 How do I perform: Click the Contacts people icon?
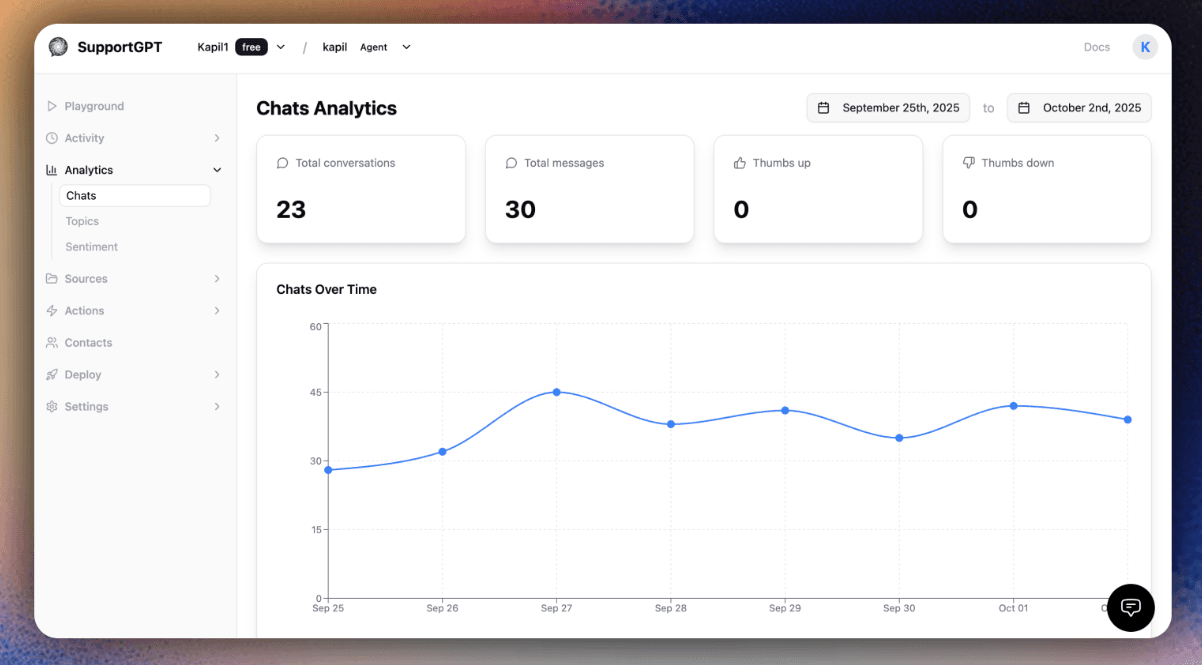point(52,343)
